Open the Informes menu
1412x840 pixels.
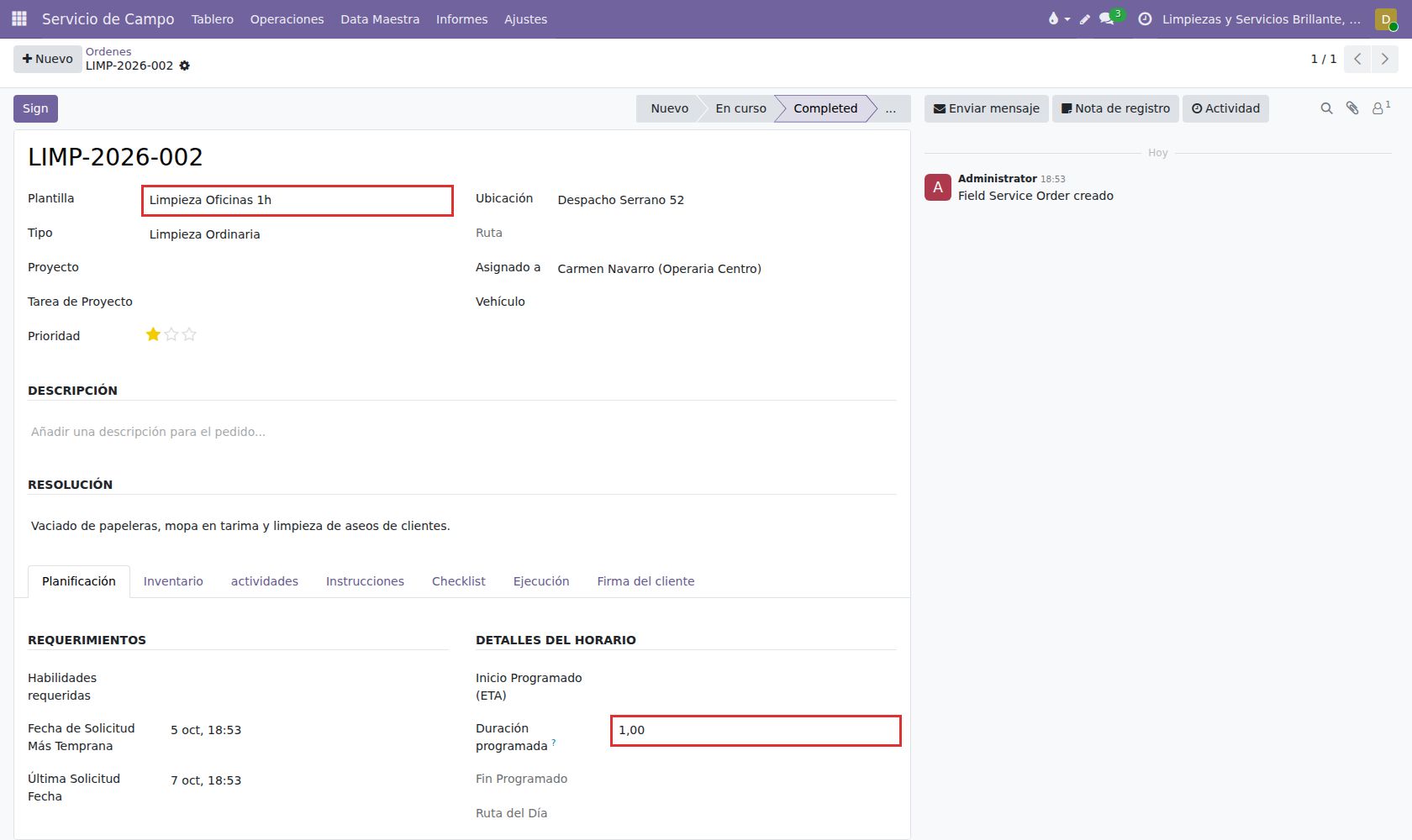pos(461,18)
